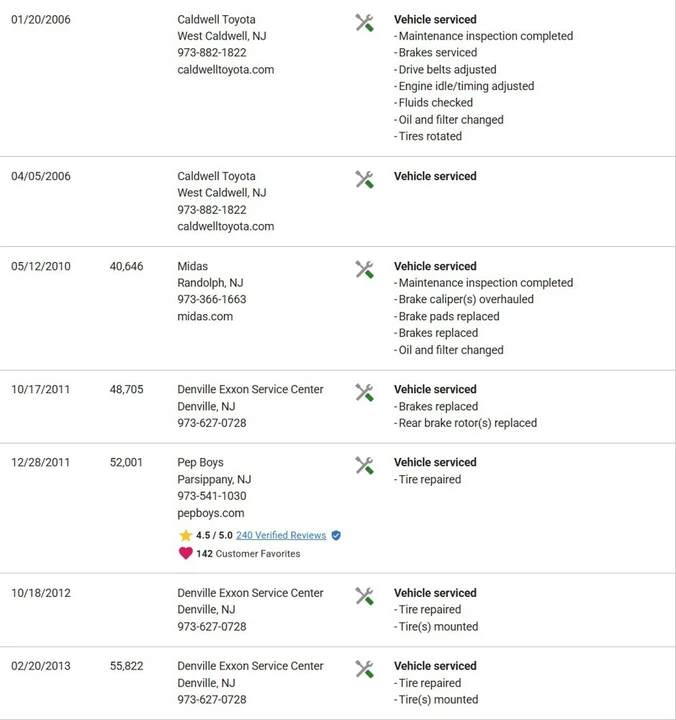Click the 142 Customer Favorites text

tap(248, 554)
